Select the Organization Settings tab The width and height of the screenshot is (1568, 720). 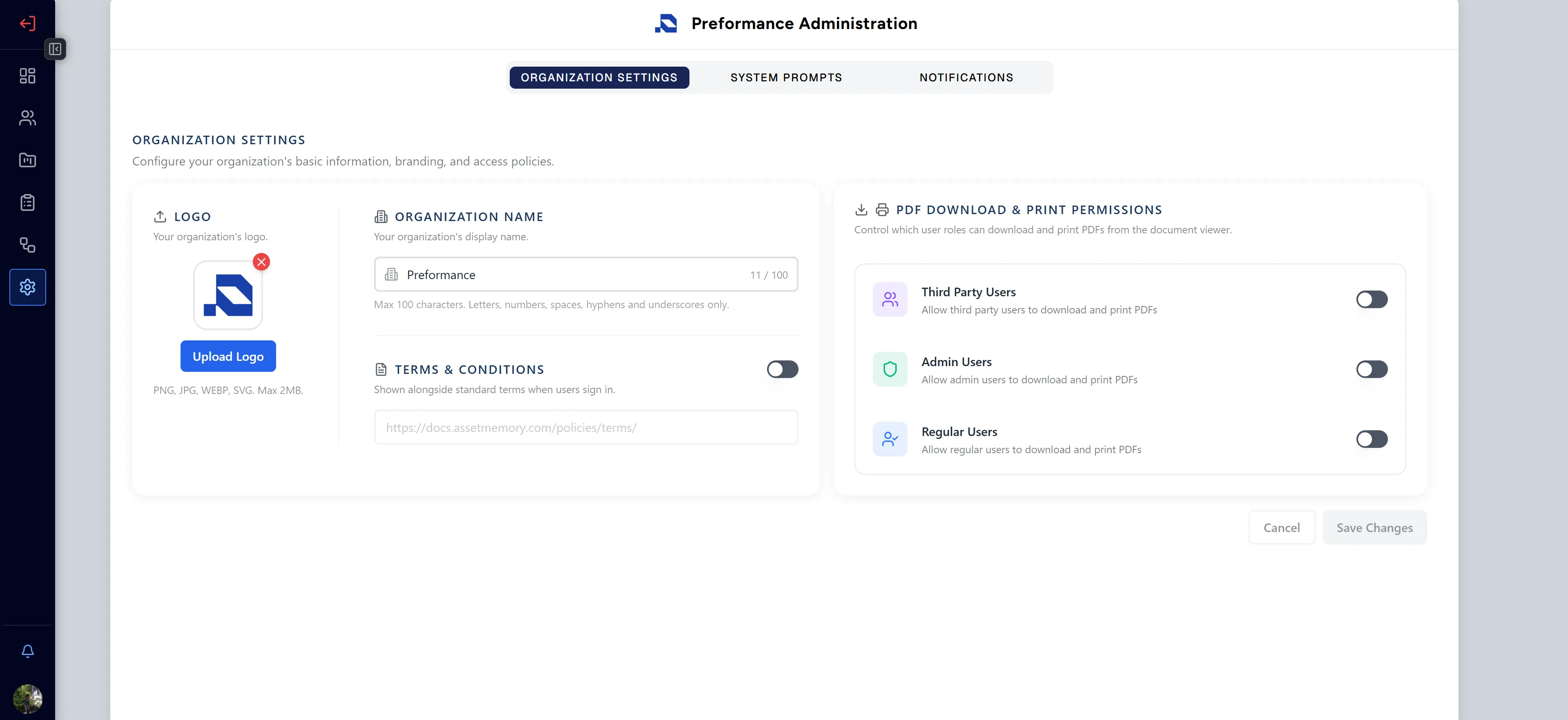click(x=599, y=78)
